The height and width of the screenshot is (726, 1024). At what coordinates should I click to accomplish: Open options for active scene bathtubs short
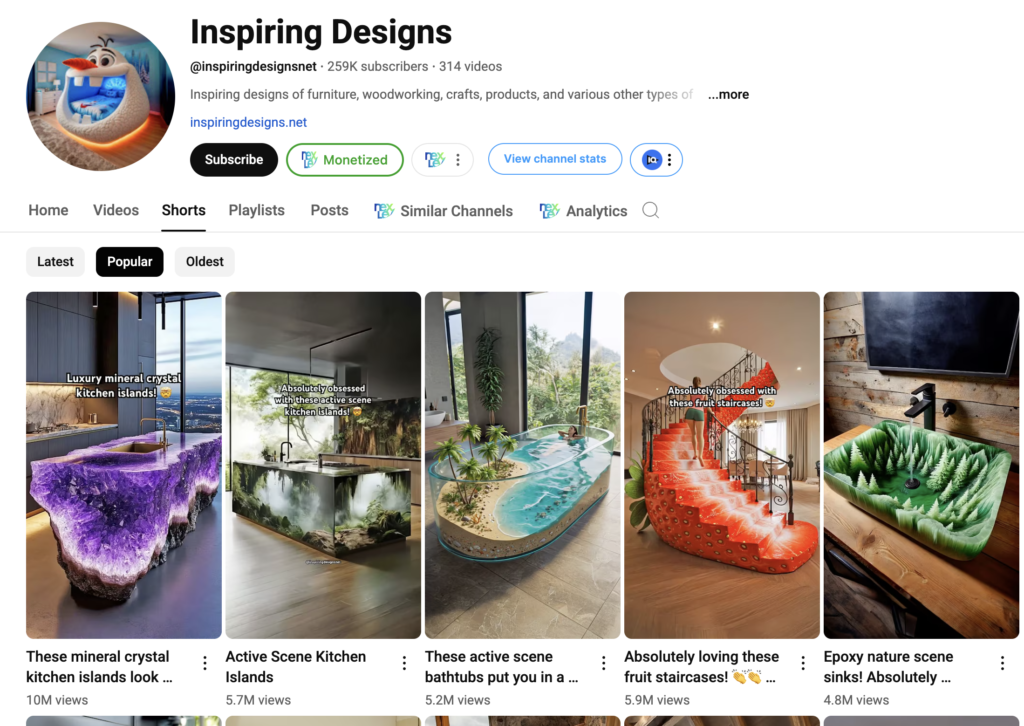pos(603,663)
